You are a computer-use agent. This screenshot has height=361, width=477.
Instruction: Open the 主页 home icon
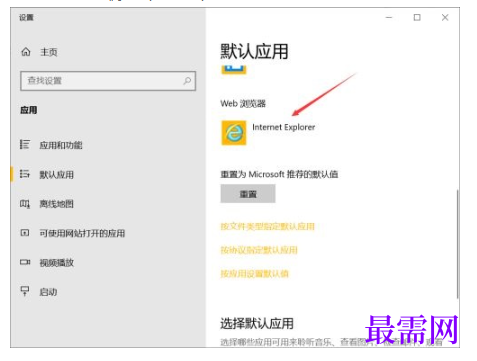[x=26, y=52]
